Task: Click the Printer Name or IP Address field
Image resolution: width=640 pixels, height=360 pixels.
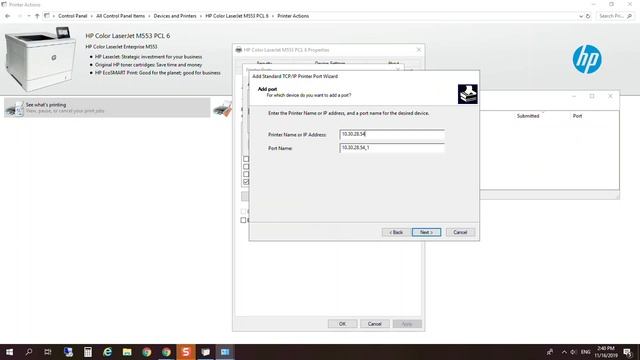Action: [392, 134]
